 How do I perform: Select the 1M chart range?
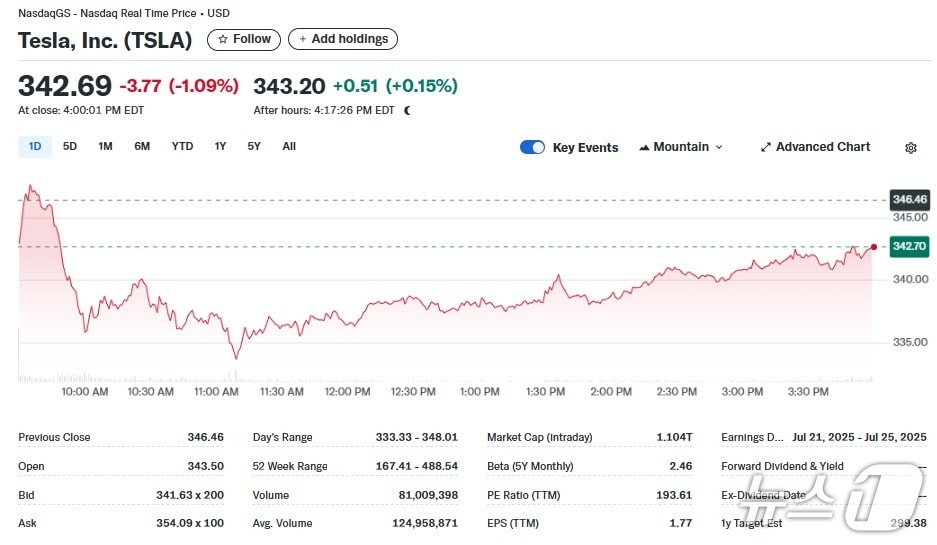pos(105,147)
